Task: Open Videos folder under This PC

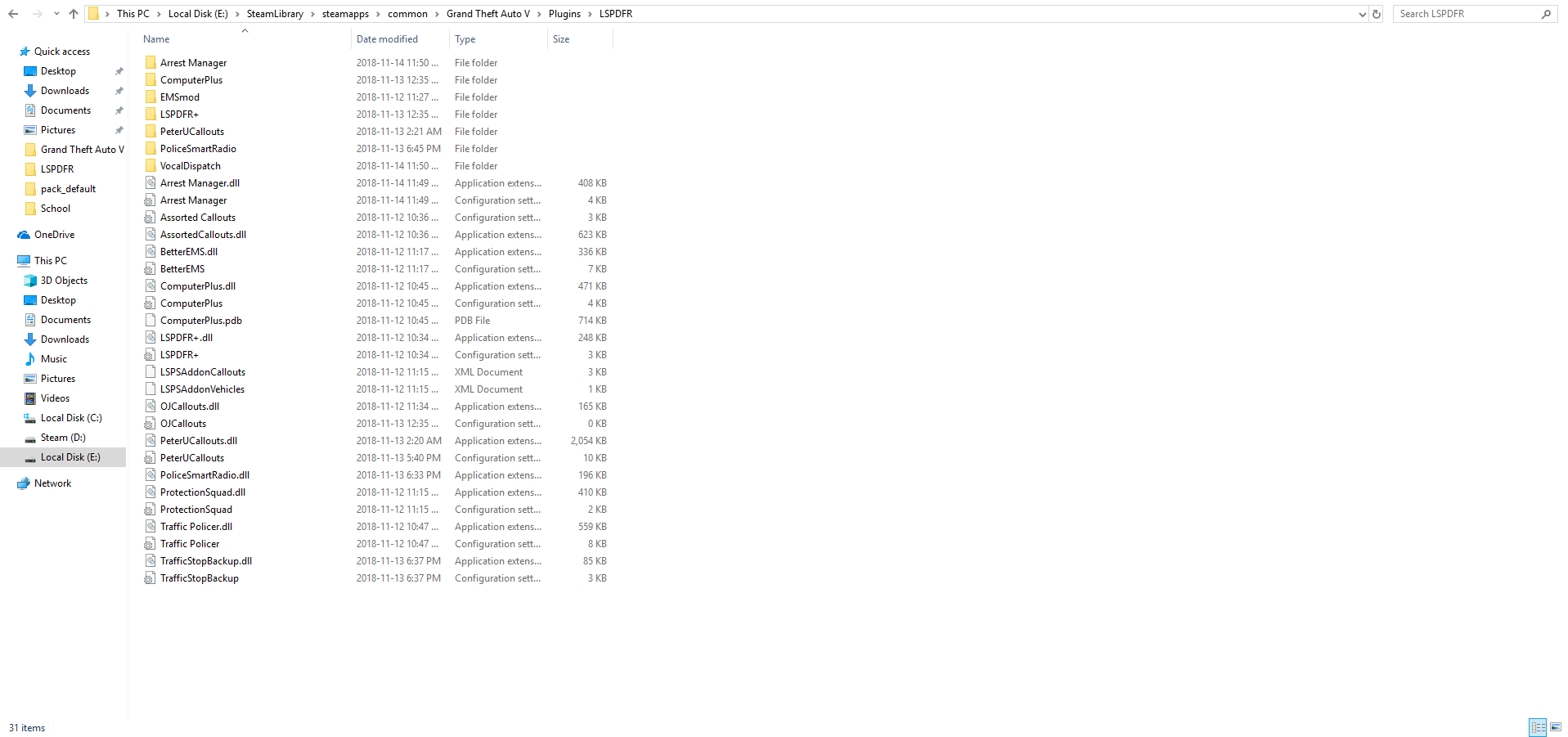Action: [x=55, y=398]
